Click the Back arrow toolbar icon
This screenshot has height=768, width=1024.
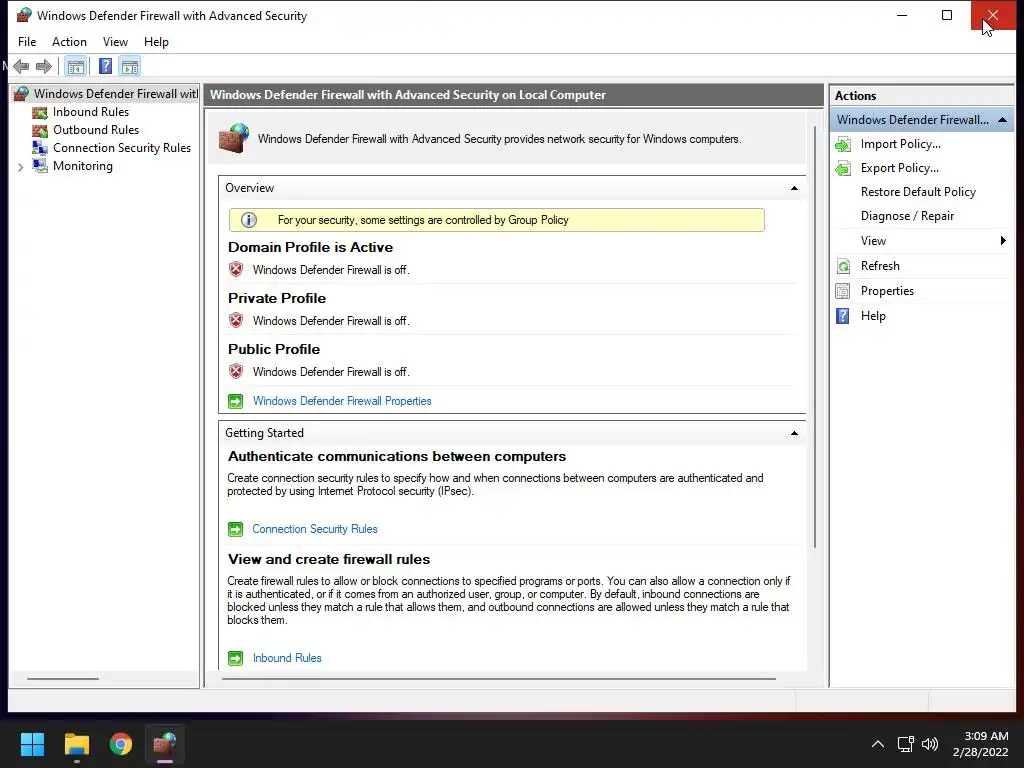click(x=21, y=66)
